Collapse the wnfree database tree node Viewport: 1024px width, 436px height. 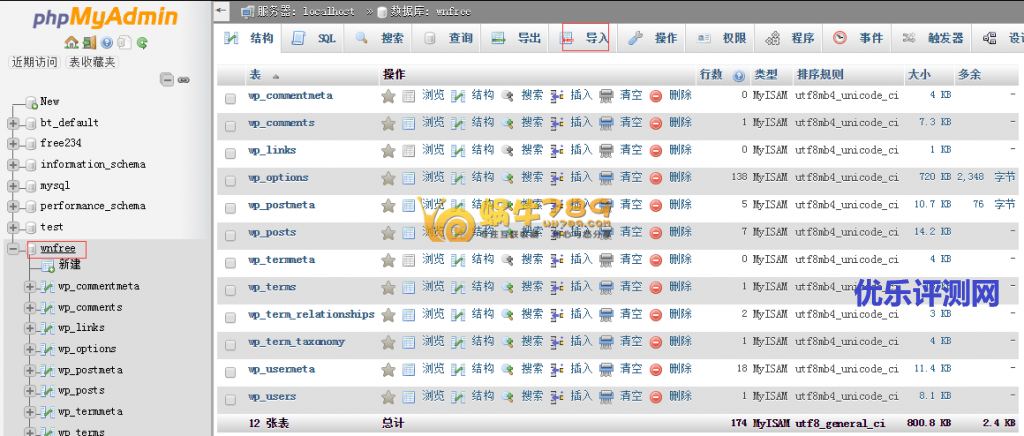pos(13,249)
